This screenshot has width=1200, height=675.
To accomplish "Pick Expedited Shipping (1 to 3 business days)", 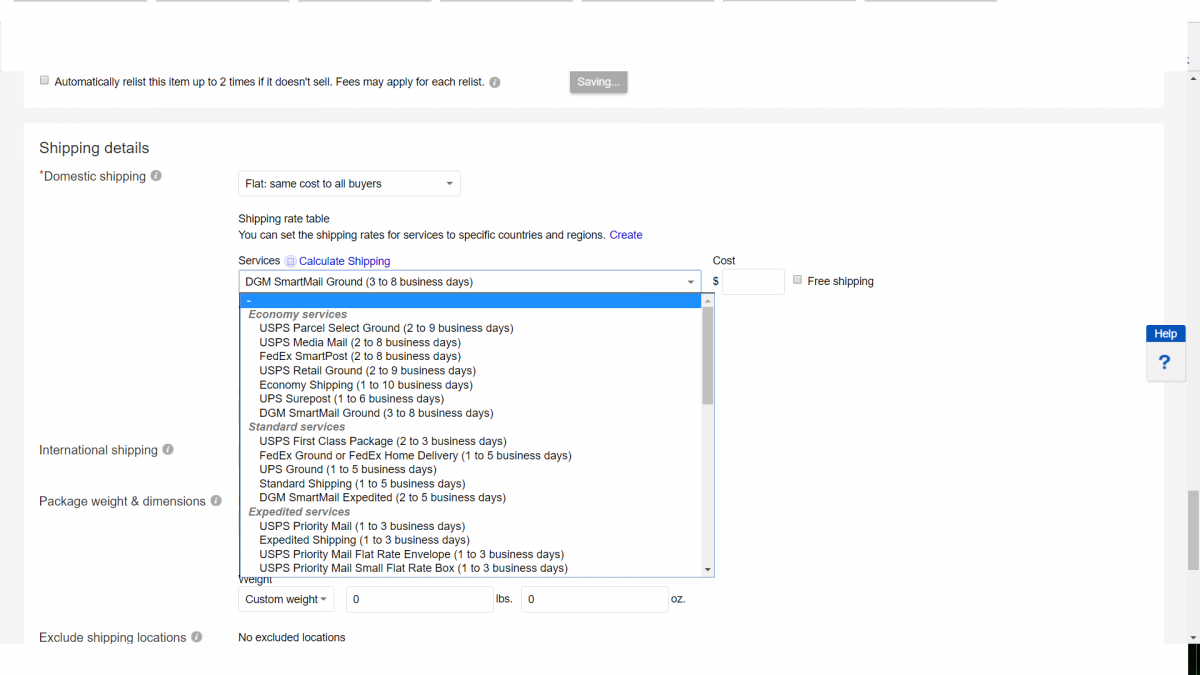I will [471, 540].
